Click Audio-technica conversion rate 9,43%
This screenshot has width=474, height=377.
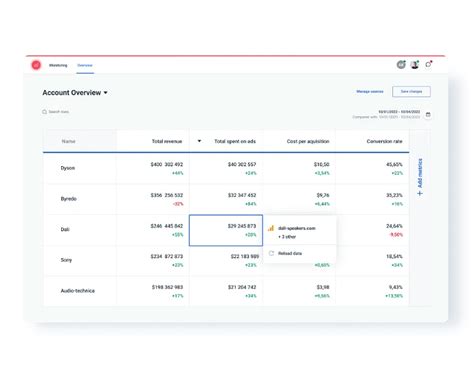tap(396, 287)
